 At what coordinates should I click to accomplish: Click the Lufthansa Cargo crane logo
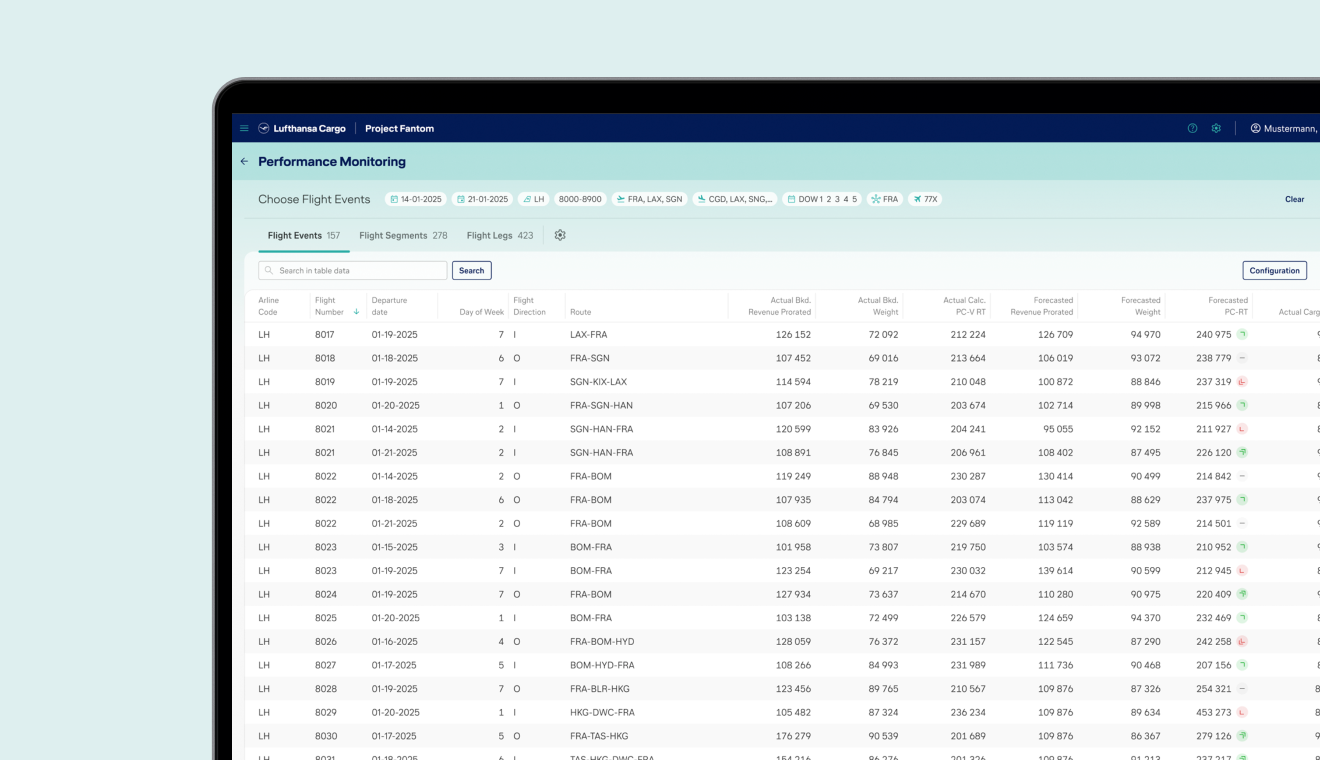click(x=264, y=129)
